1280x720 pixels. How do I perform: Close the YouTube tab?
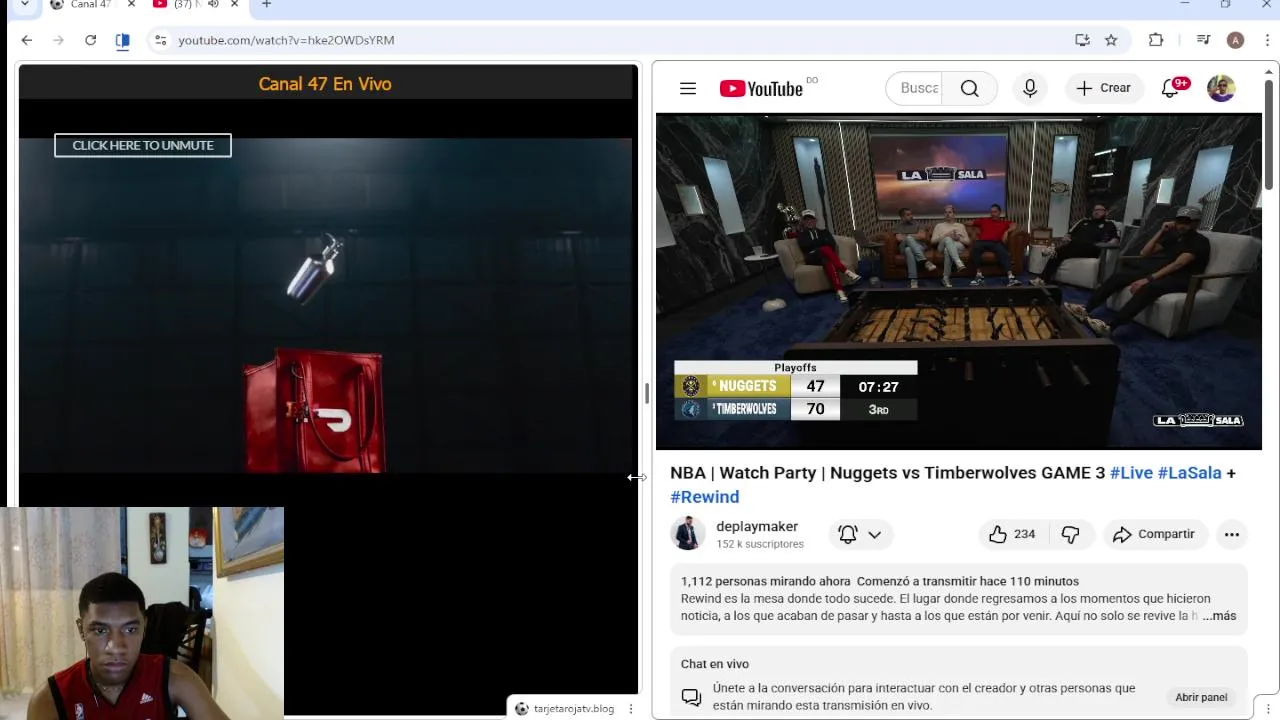235,5
